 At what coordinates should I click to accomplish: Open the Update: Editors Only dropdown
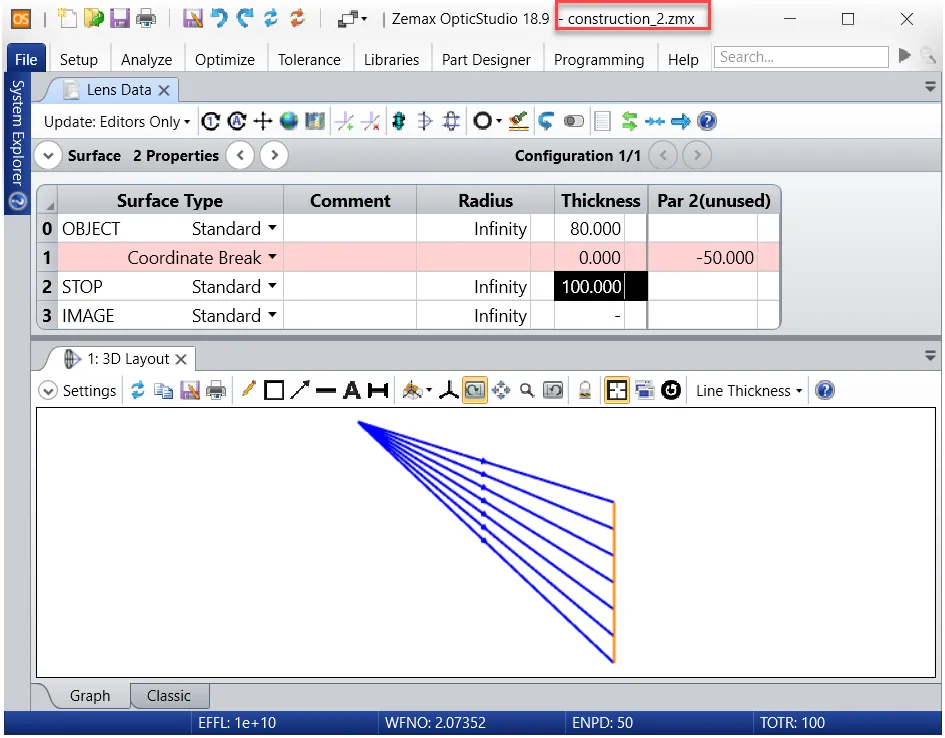pyautogui.click(x=116, y=122)
